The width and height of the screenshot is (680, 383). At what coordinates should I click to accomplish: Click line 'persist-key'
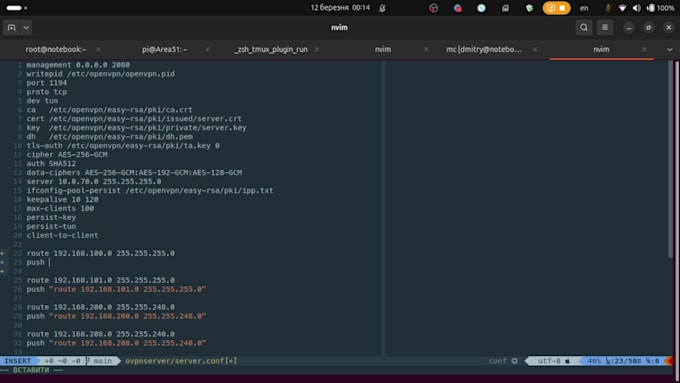pyautogui.click(x=51, y=217)
